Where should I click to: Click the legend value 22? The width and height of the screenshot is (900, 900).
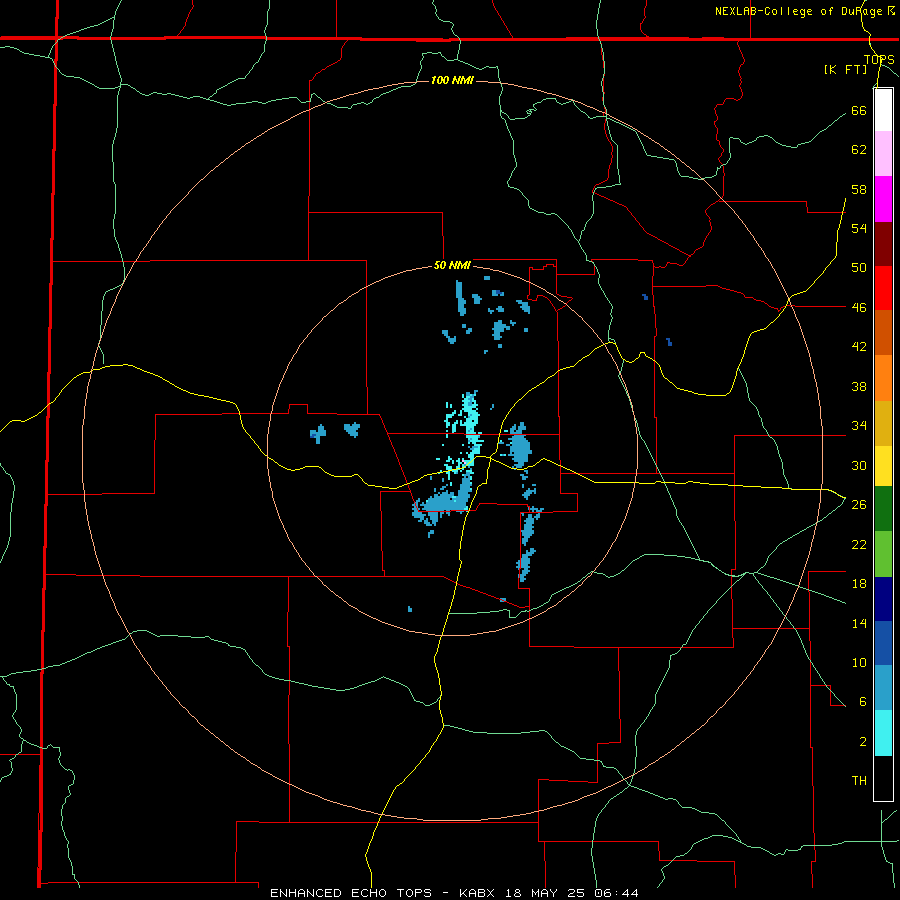(859, 544)
